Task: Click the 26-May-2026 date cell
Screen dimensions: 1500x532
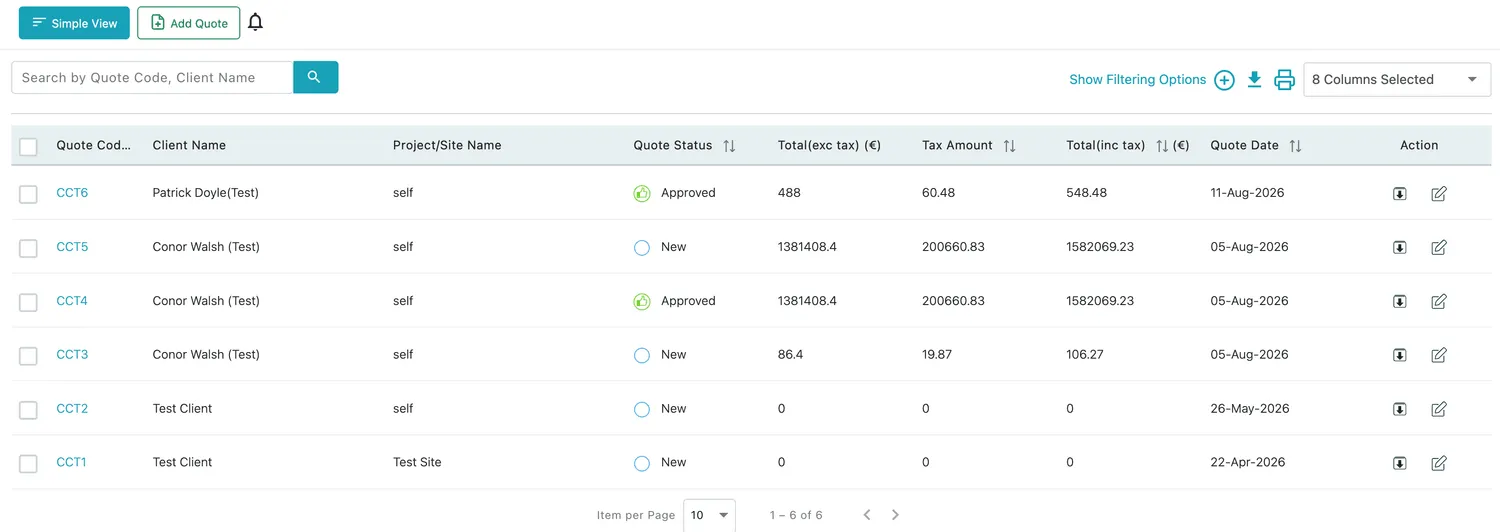Action: tap(1250, 409)
